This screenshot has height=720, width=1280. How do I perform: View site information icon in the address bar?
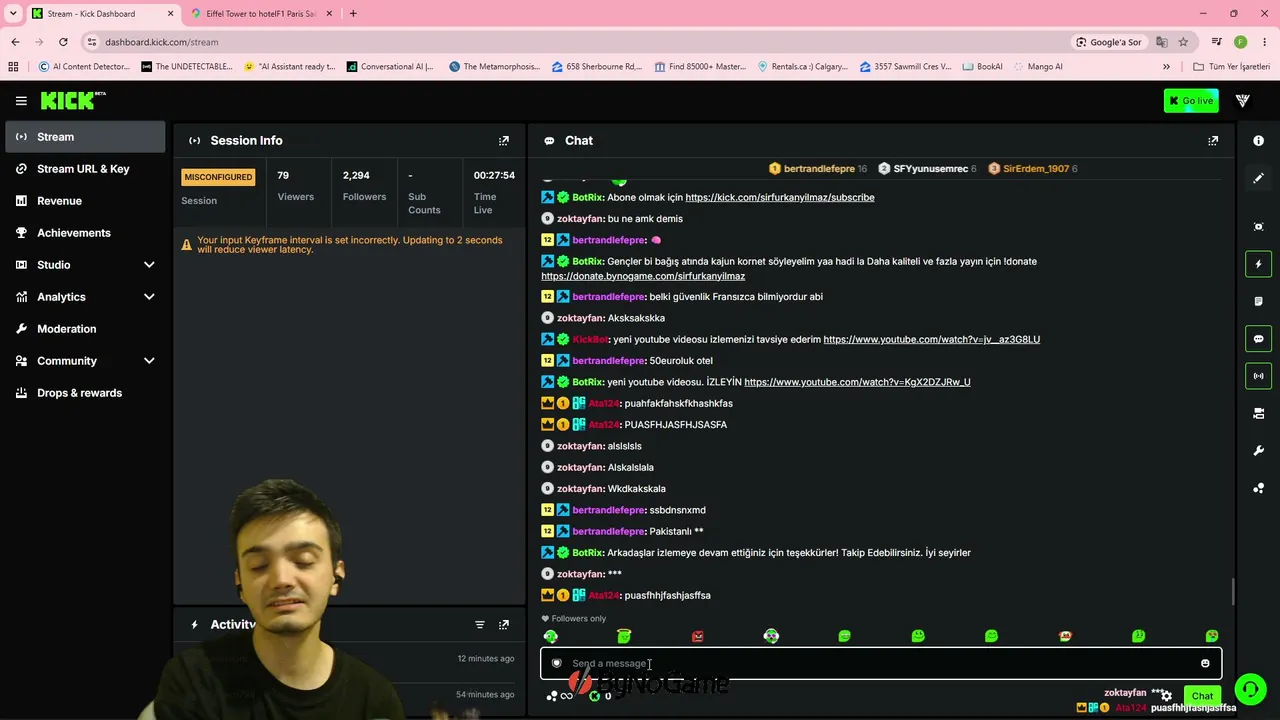[92, 42]
